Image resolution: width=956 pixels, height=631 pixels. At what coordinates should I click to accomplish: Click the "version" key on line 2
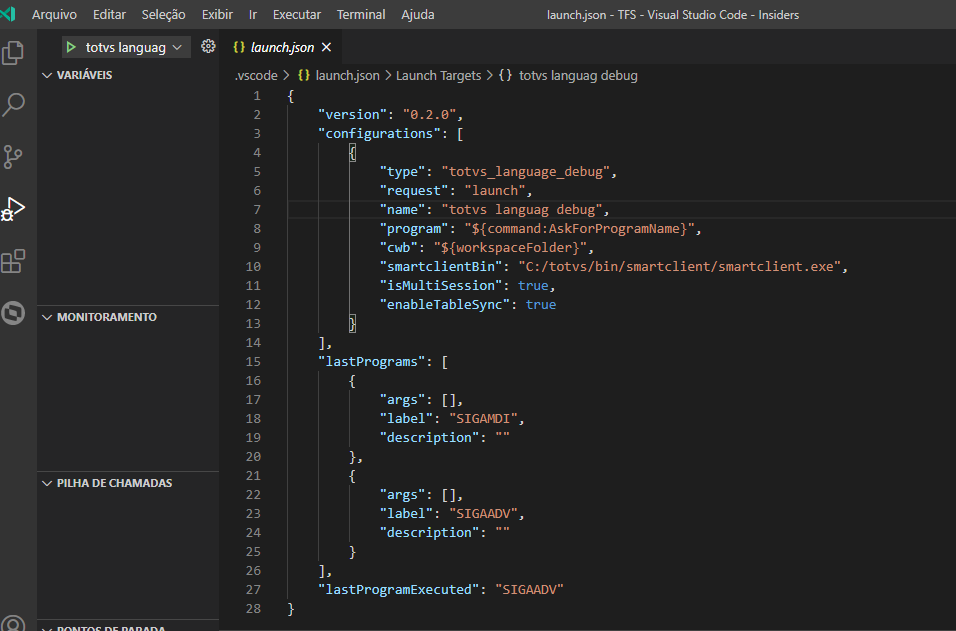click(352, 115)
